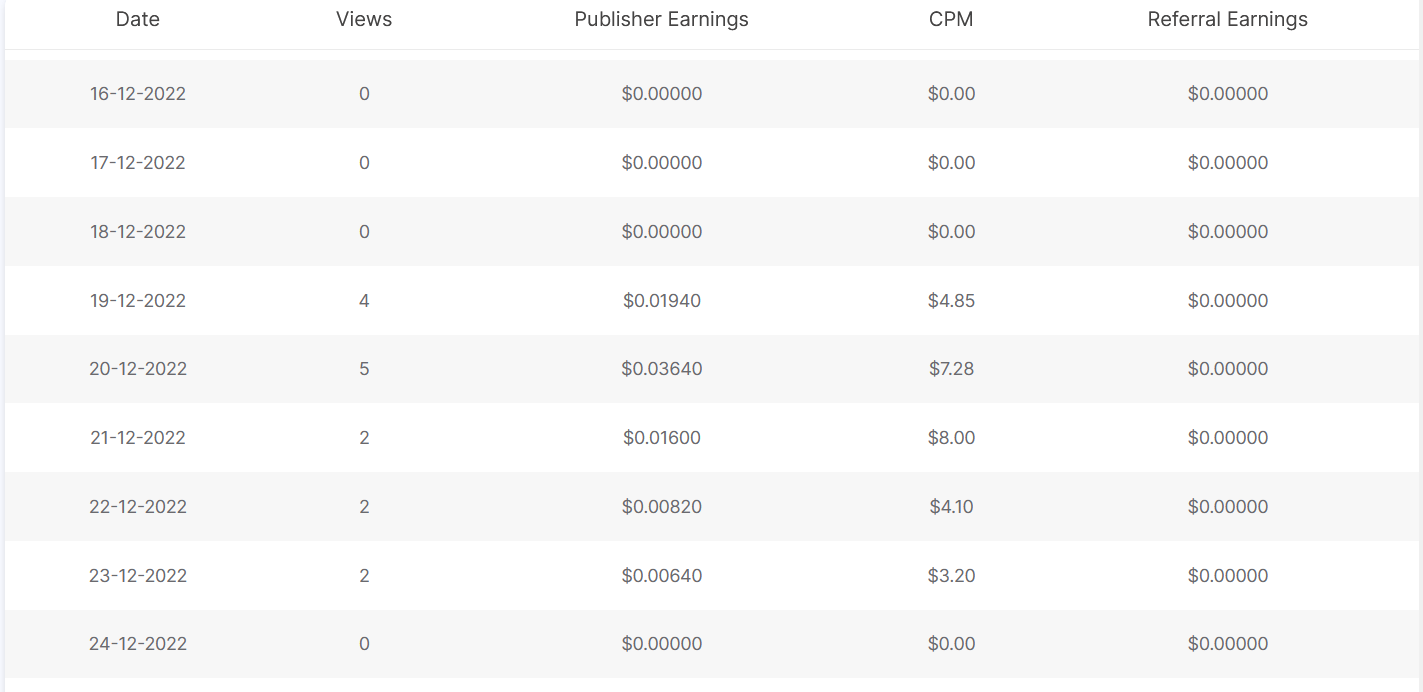Click CPM value $4.85
Viewport: 1423px width, 692px height.
click(951, 301)
